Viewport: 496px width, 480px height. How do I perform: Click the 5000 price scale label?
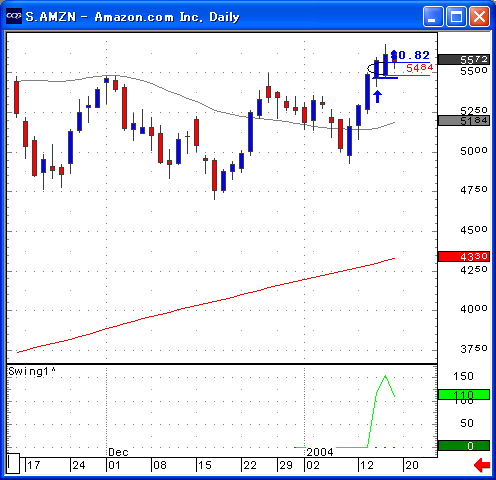pos(474,151)
